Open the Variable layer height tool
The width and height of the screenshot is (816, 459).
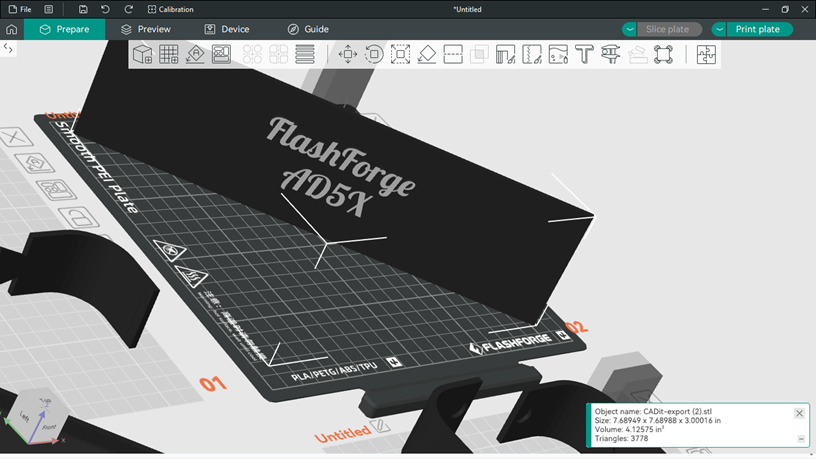[305, 54]
